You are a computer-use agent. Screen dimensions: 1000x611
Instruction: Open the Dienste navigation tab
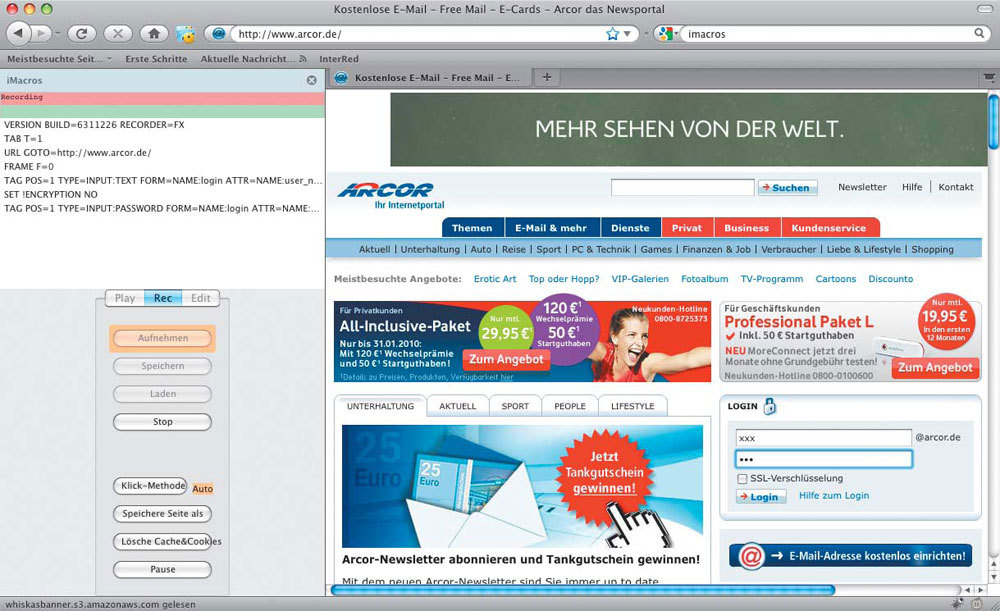tap(630, 228)
